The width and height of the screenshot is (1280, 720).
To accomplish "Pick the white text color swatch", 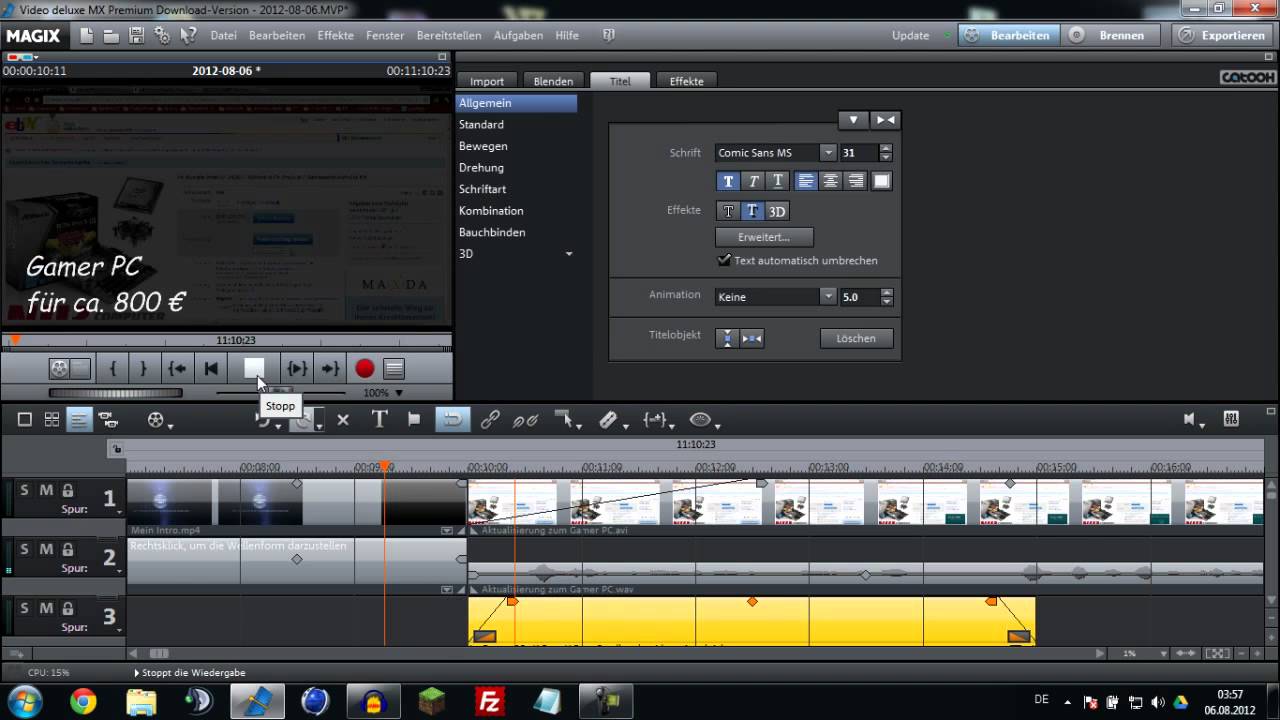I will click(x=881, y=181).
